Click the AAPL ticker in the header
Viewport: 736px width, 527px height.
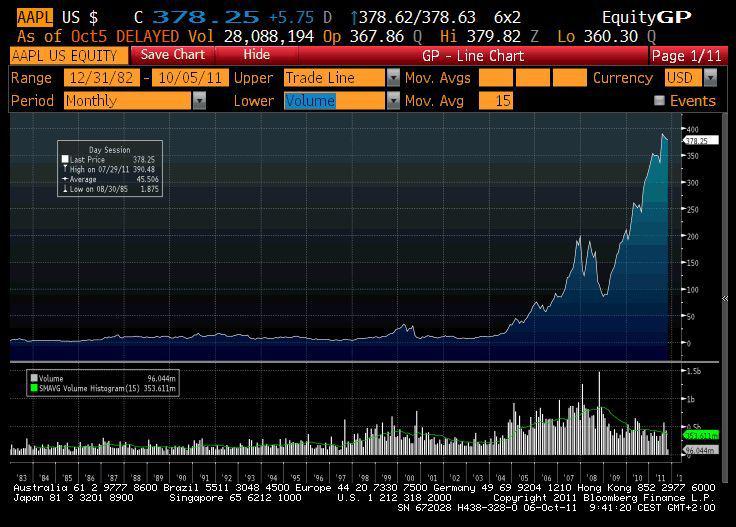pos(34,18)
